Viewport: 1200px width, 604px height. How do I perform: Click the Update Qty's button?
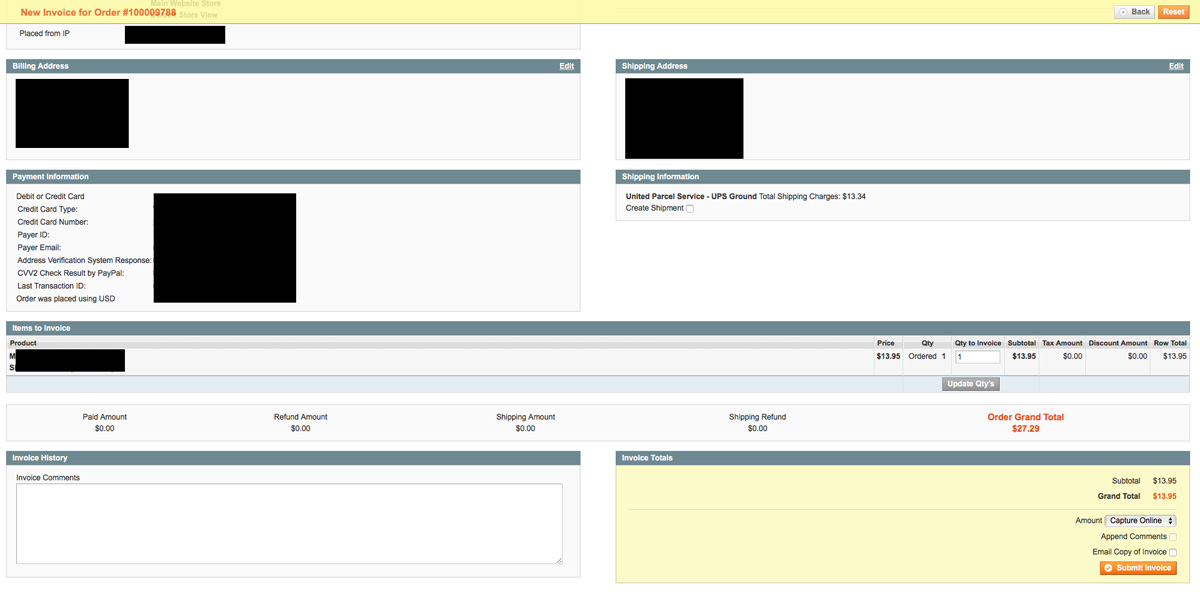[x=969, y=383]
